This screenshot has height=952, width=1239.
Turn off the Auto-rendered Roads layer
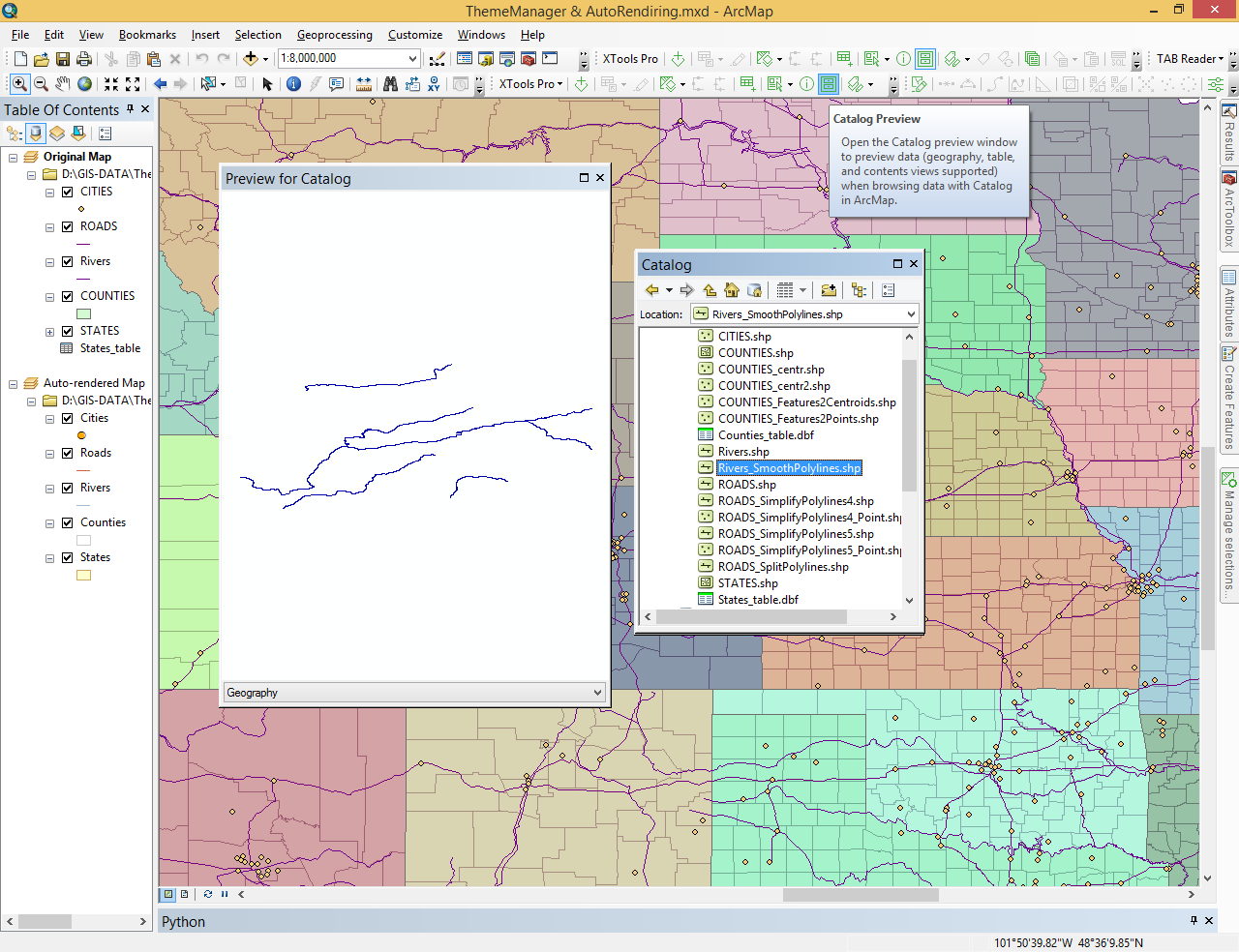(x=68, y=453)
